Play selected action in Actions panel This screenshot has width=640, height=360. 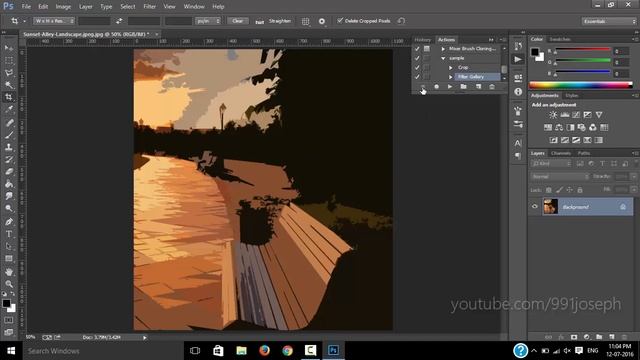pyautogui.click(x=450, y=87)
